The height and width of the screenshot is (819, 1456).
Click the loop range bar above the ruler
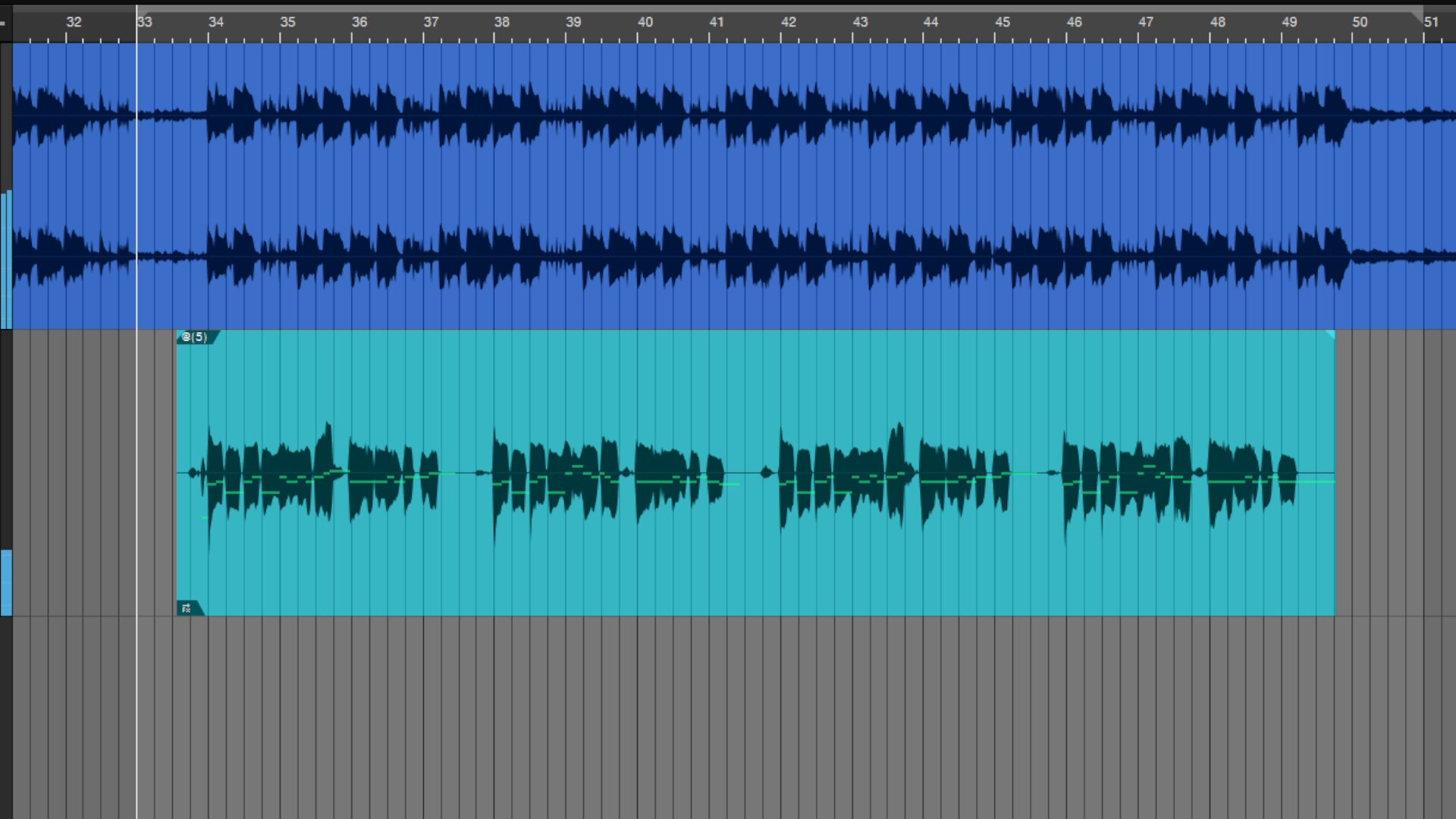pos(758,8)
